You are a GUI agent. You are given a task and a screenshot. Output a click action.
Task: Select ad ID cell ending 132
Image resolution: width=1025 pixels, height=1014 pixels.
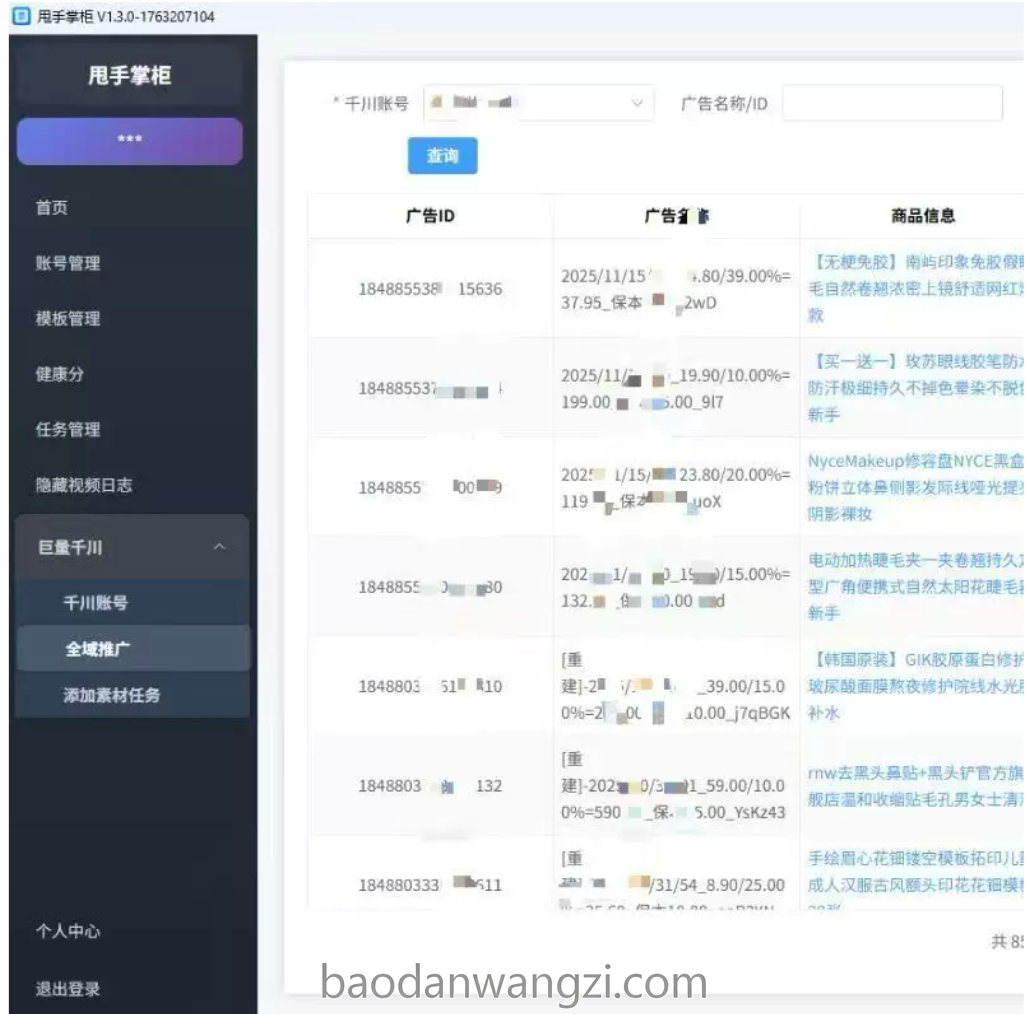click(430, 786)
